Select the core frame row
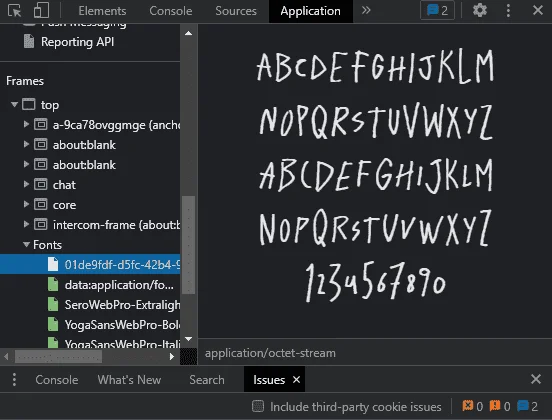Viewport: 552px width, 420px height. point(90,205)
